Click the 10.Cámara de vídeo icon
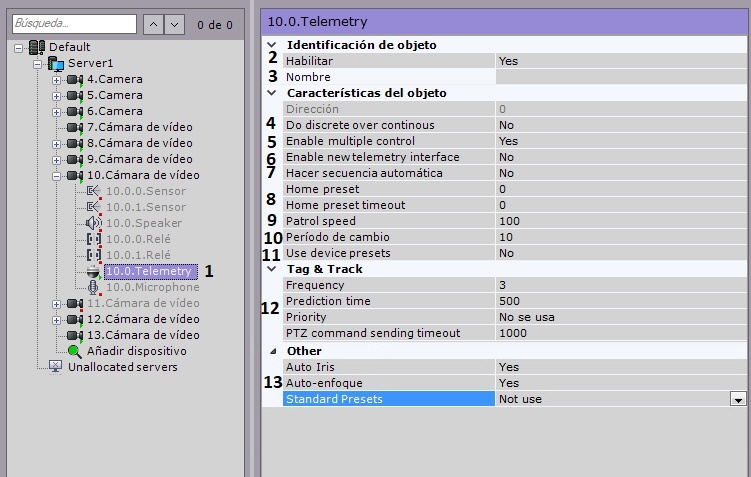751x477 pixels. tap(75, 175)
